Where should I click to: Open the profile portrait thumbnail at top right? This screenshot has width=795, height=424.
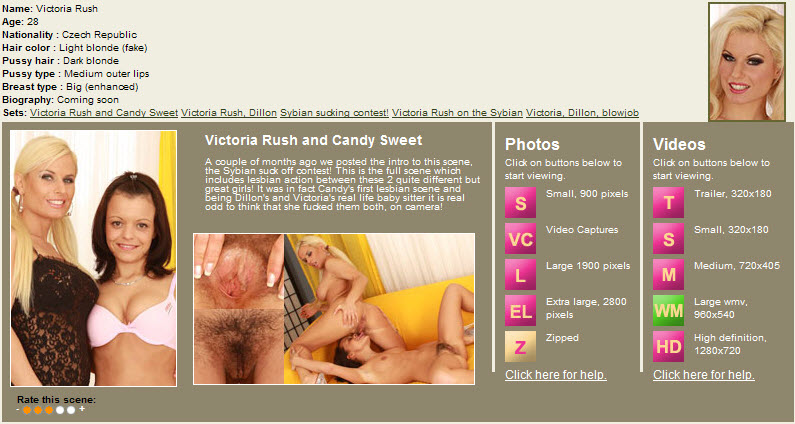tap(747, 61)
